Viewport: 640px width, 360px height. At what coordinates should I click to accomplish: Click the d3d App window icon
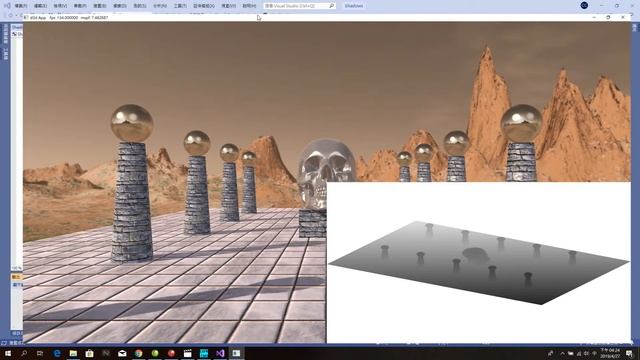click(x=27, y=18)
